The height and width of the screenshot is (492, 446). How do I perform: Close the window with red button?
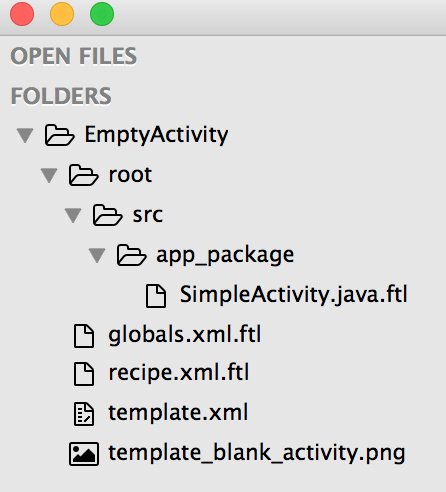pyautogui.click(x=22, y=14)
